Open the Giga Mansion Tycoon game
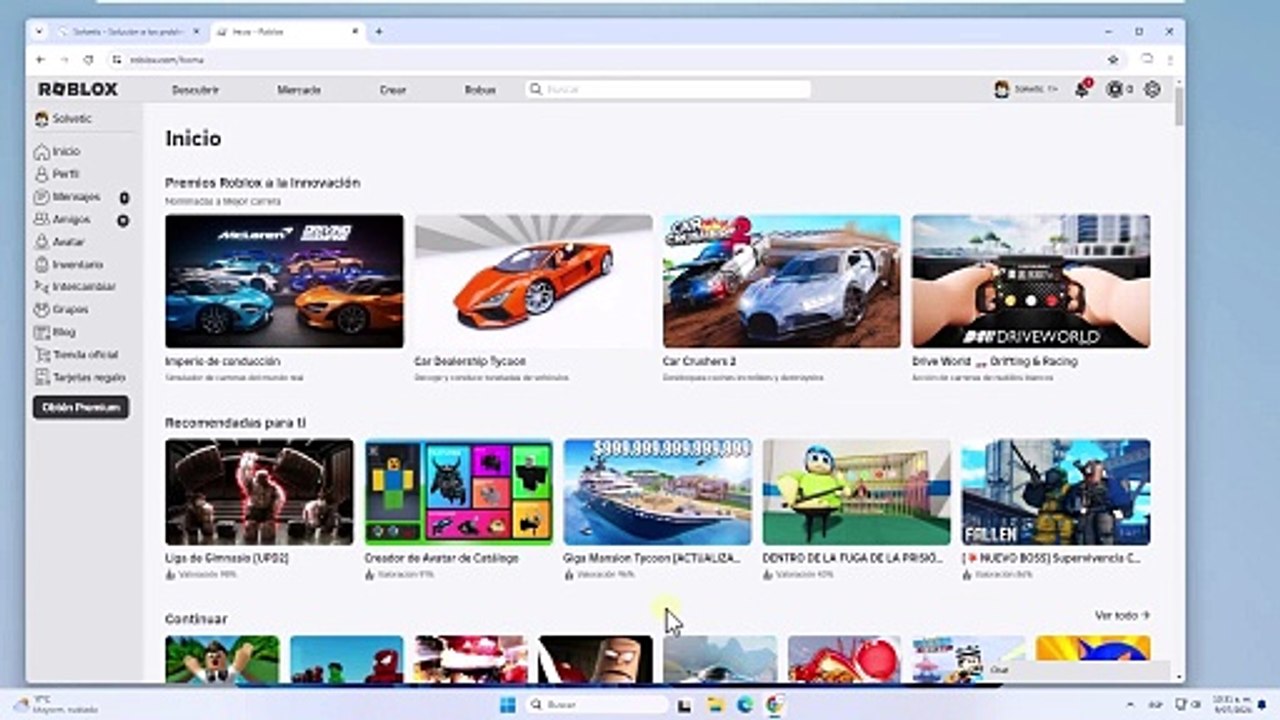The height and width of the screenshot is (720, 1280). coord(657,492)
